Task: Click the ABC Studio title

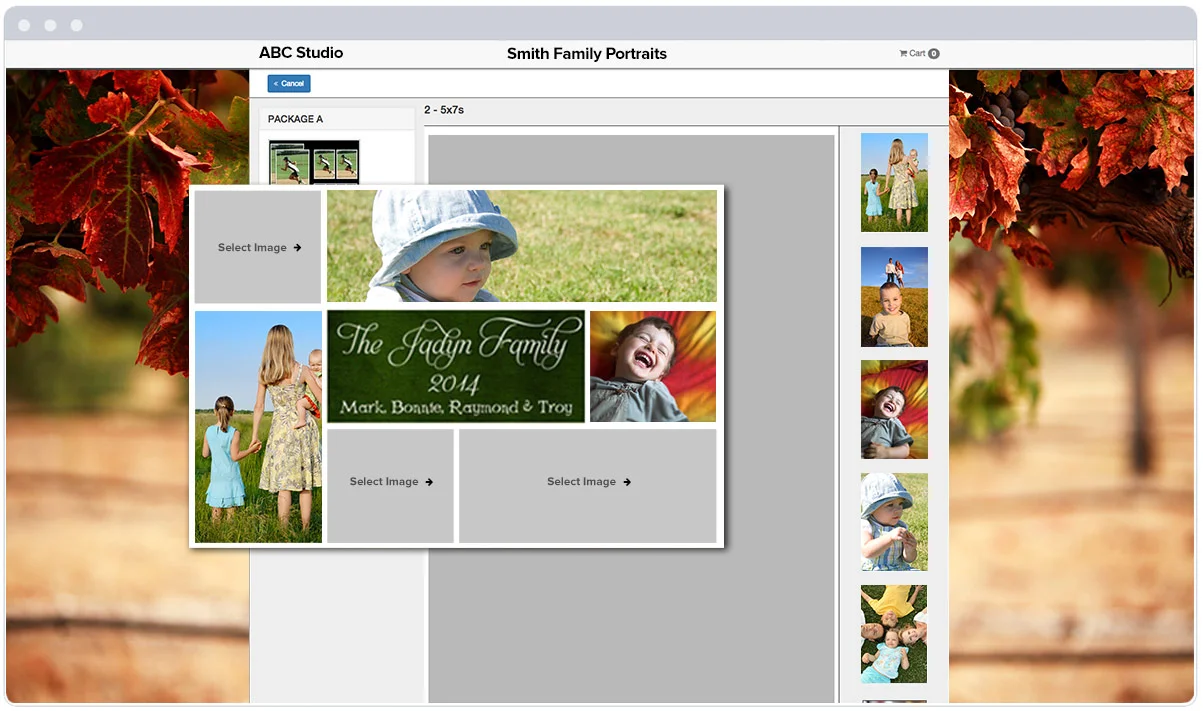Action: [301, 53]
